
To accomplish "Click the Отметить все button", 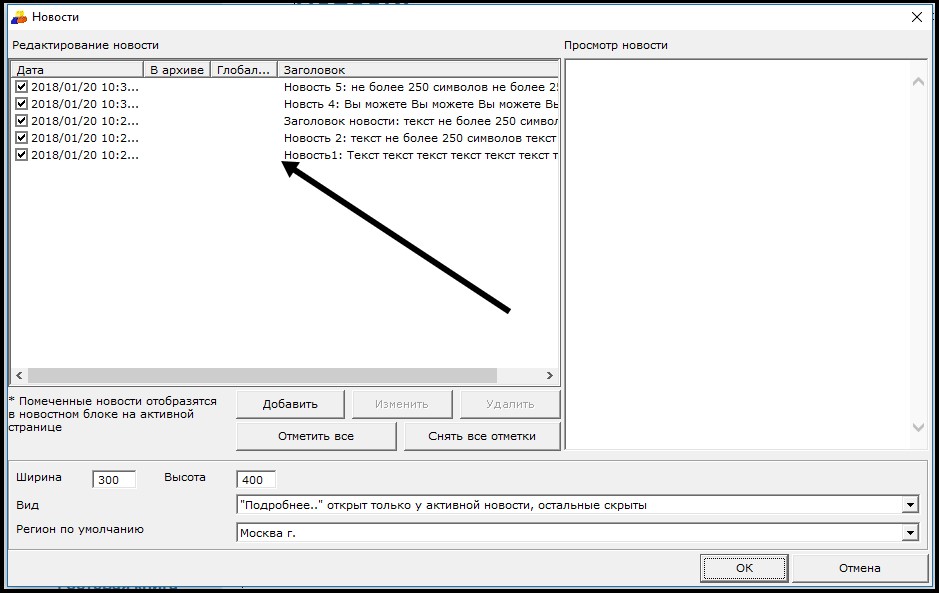I will (316, 436).
